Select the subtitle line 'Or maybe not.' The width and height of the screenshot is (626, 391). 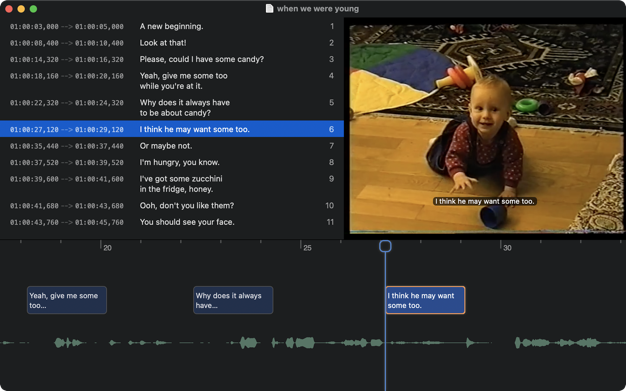click(x=172, y=146)
